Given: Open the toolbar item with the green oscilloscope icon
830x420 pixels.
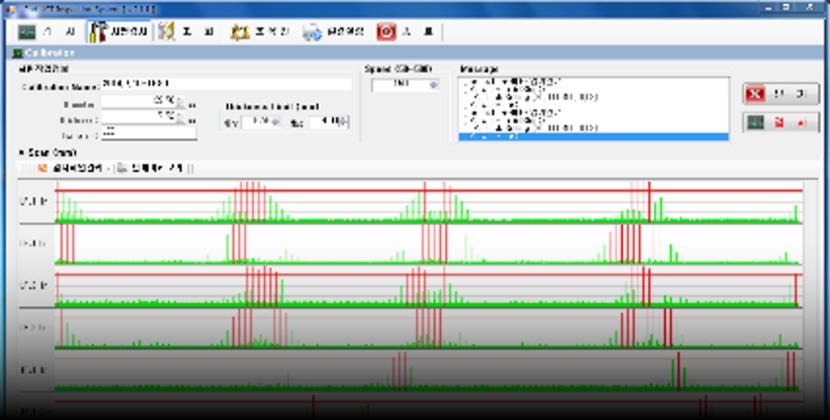Looking at the screenshot, I should coord(48,32).
